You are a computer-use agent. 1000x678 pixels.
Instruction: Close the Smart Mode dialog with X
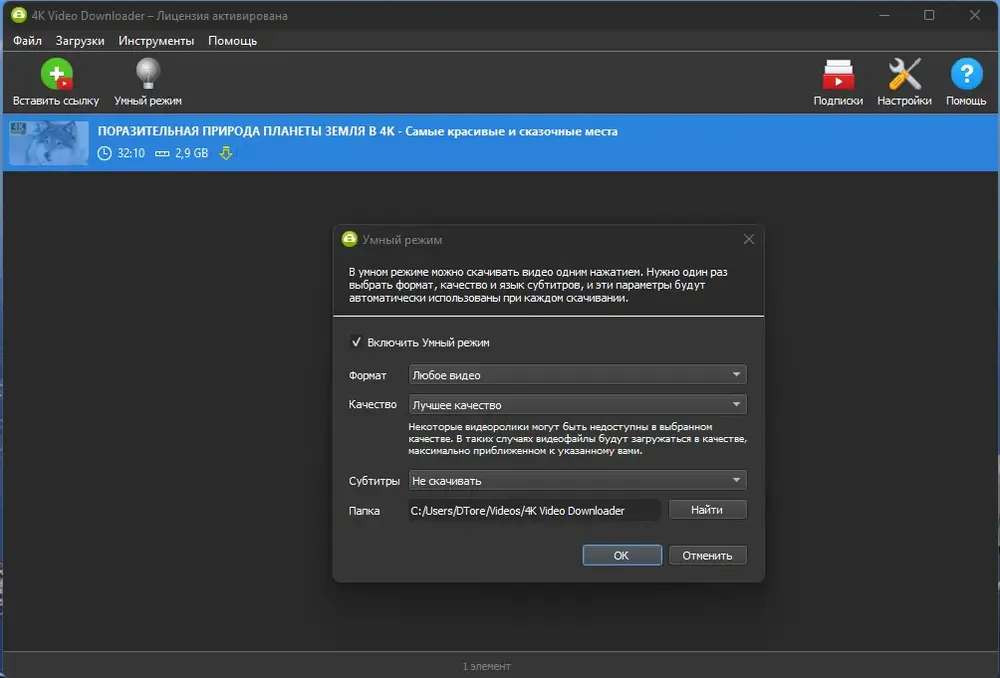click(x=749, y=239)
